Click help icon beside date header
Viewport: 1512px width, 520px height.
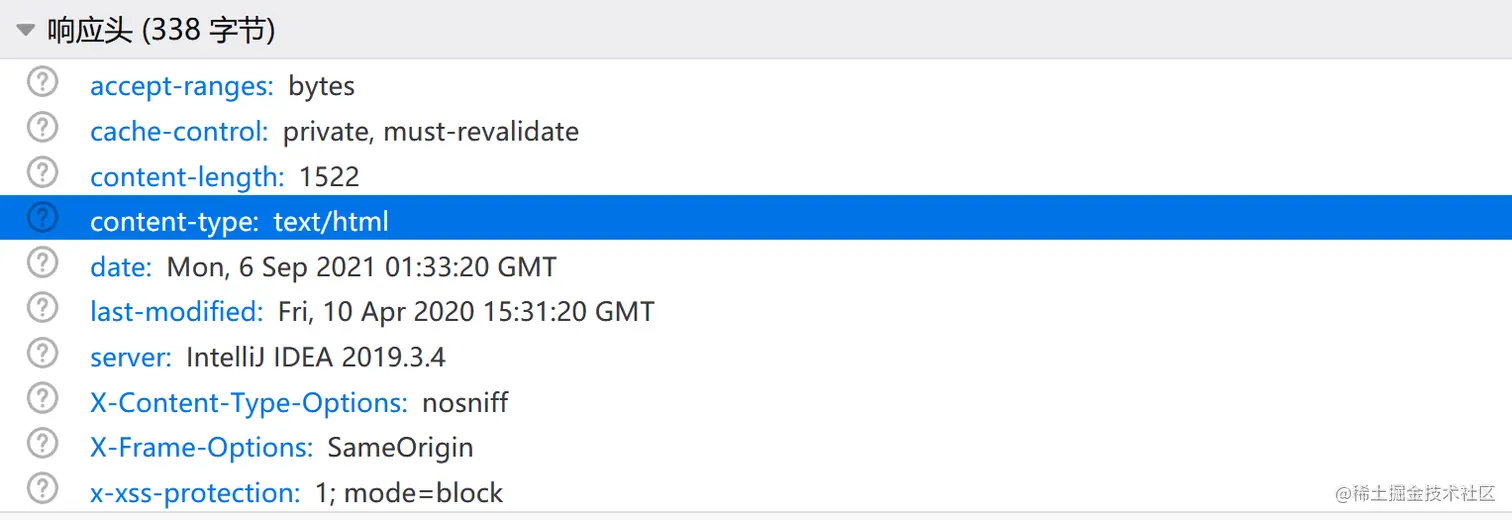click(x=42, y=263)
